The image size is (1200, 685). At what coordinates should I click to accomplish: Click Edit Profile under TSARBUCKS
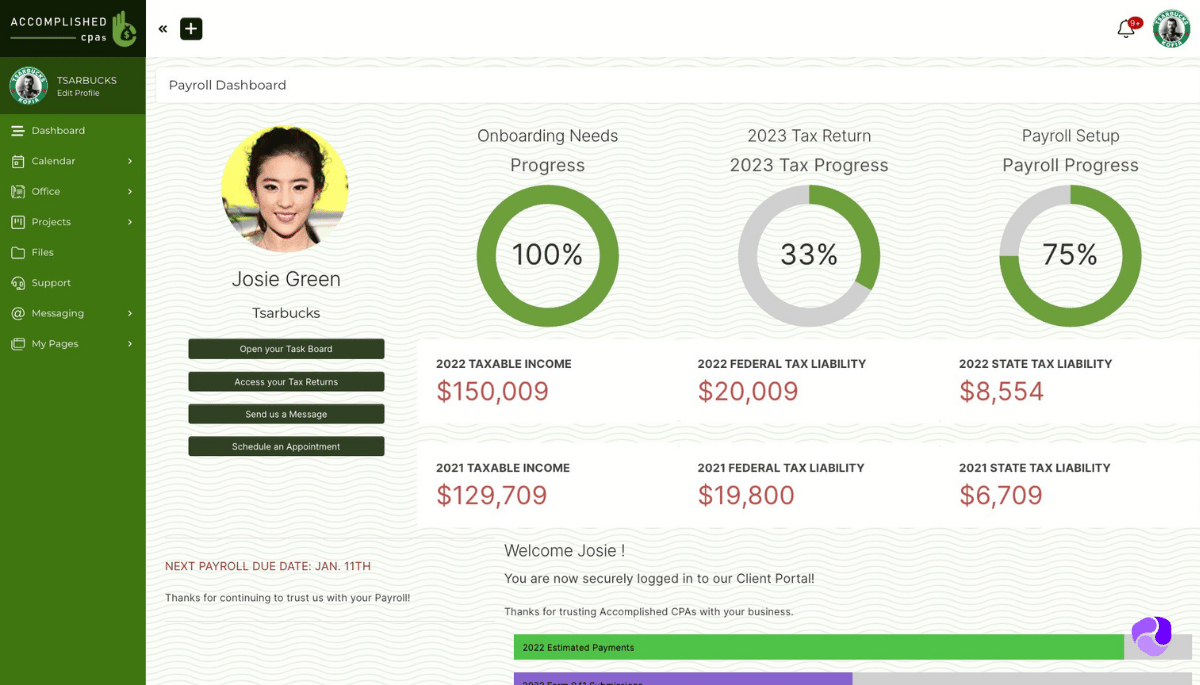[78, 93]
